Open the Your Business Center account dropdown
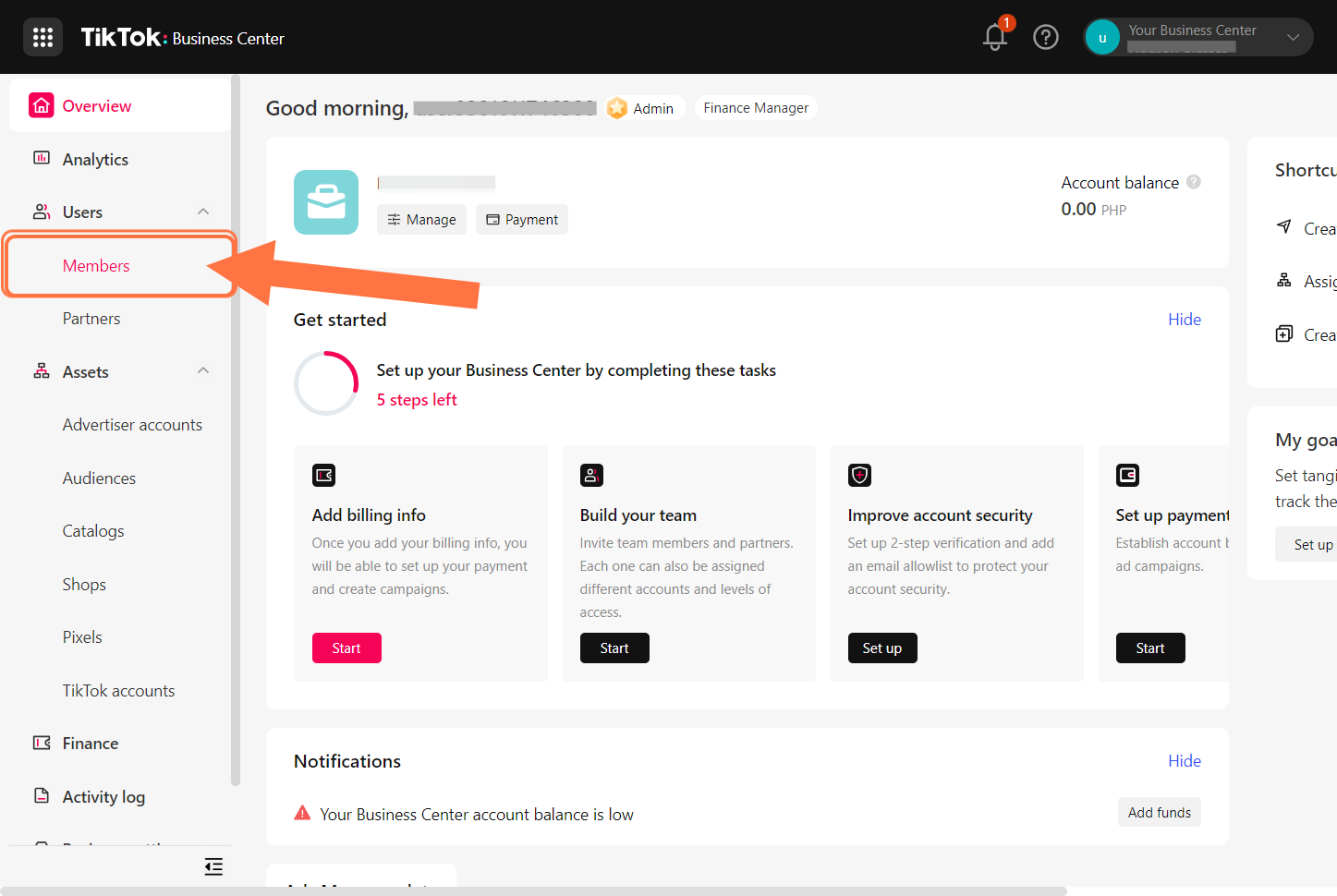The width and height of the screenshot is (1337, 896). point(1292,37)
